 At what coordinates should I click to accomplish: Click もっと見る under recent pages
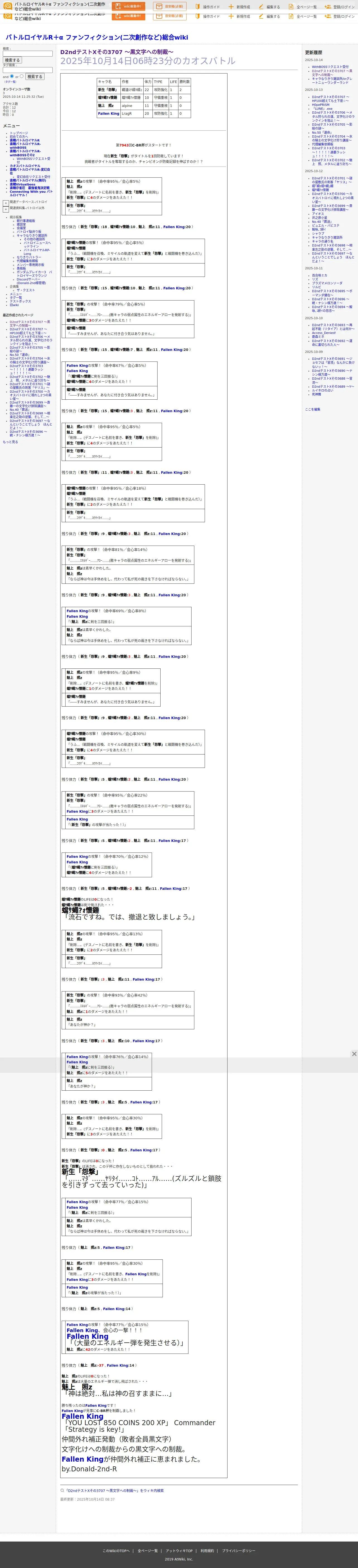coord(10,442)
